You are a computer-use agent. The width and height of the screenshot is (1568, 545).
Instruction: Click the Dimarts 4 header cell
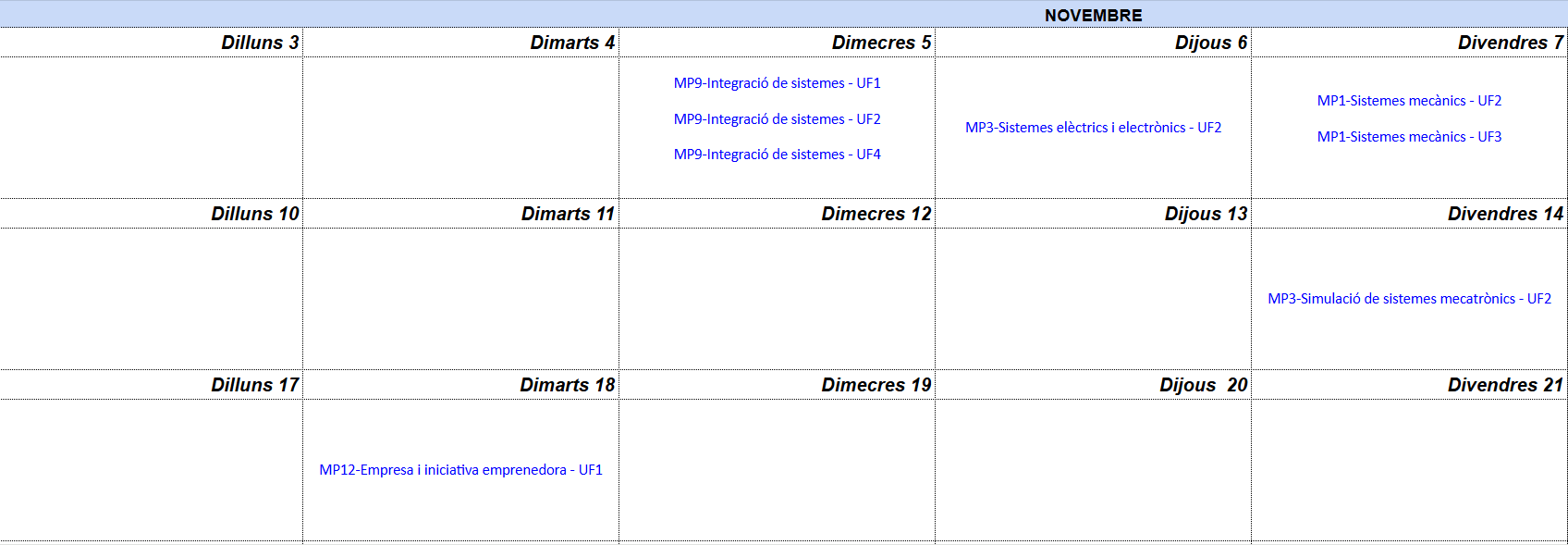pos(571,43)
